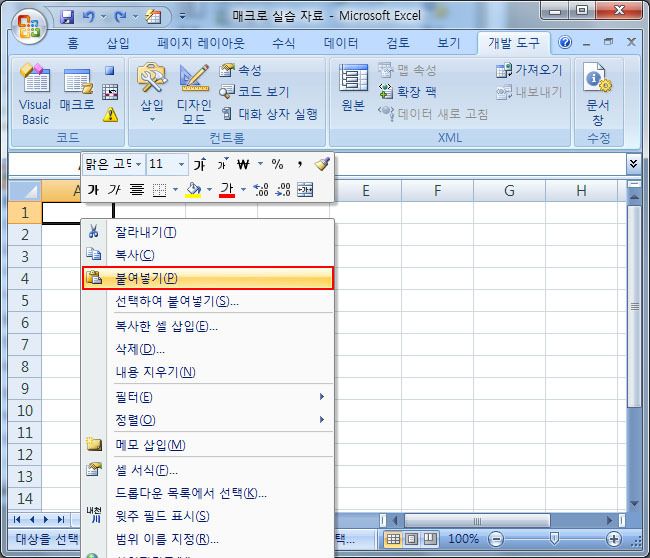The height and width of the screenshot is (558, 650).
Task: Expand currency format dropdown arrow
Action: (260, 164)
